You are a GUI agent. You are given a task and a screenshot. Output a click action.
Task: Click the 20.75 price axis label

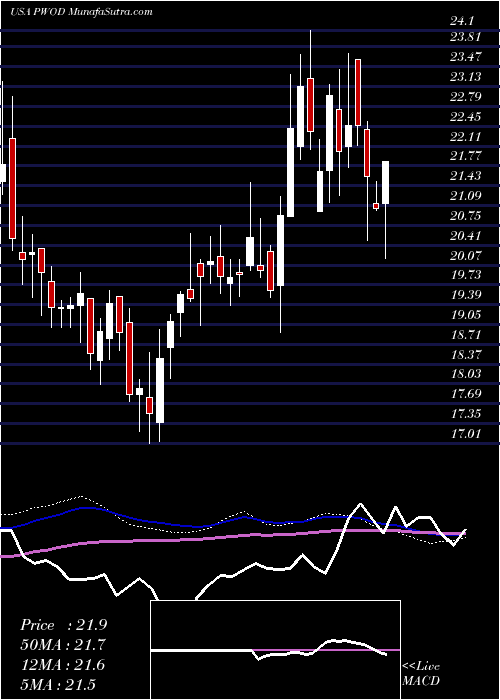click(466, 216)
